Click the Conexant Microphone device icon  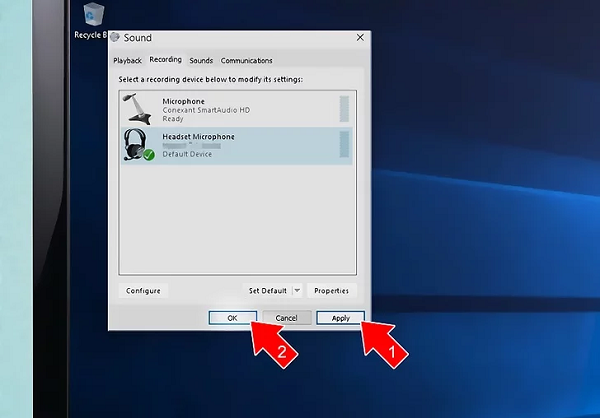[135, 108]
